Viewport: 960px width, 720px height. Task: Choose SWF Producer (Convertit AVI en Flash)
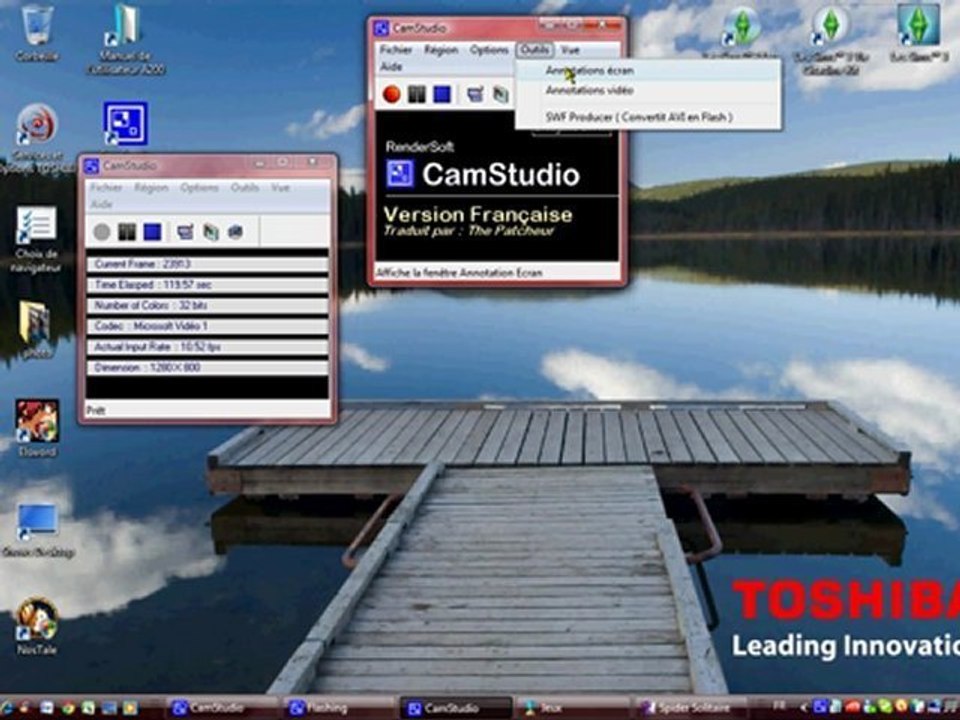(x=648, y=117)
